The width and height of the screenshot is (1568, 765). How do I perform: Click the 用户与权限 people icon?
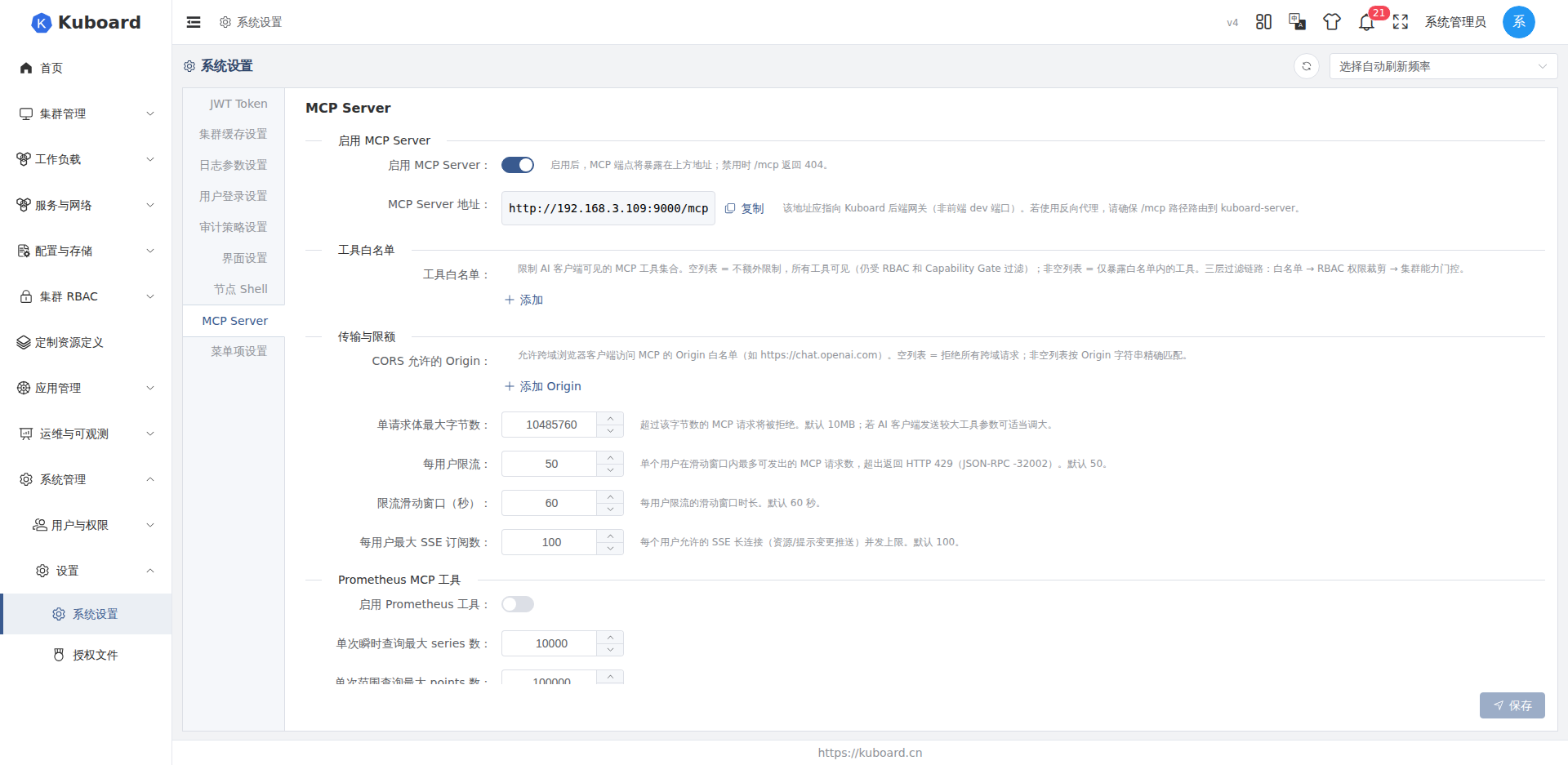[x=39, y=525]
